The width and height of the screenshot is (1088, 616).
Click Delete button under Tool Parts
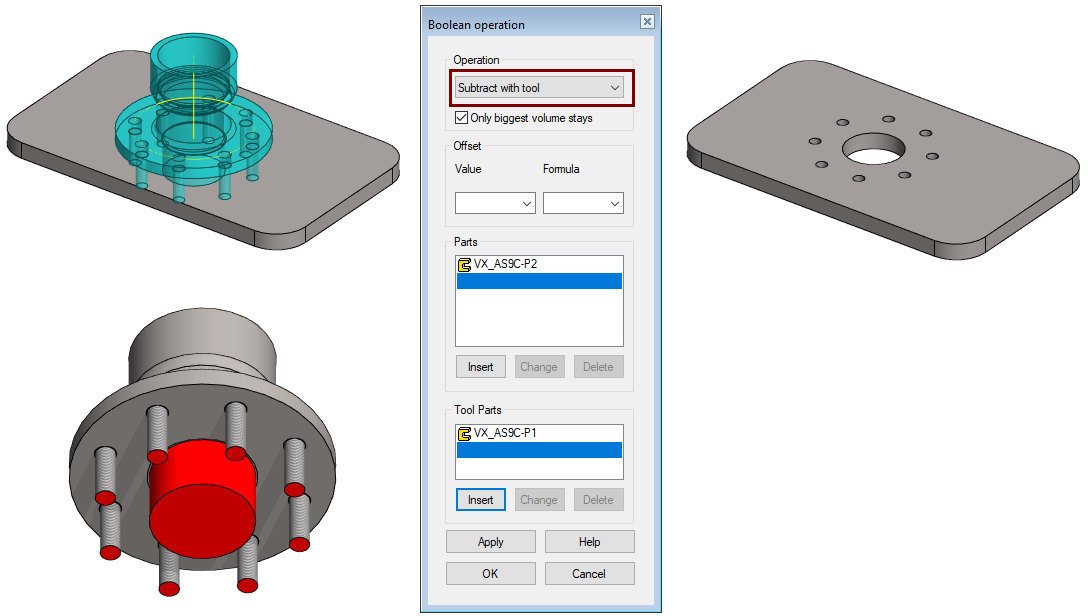click(598, 500)
